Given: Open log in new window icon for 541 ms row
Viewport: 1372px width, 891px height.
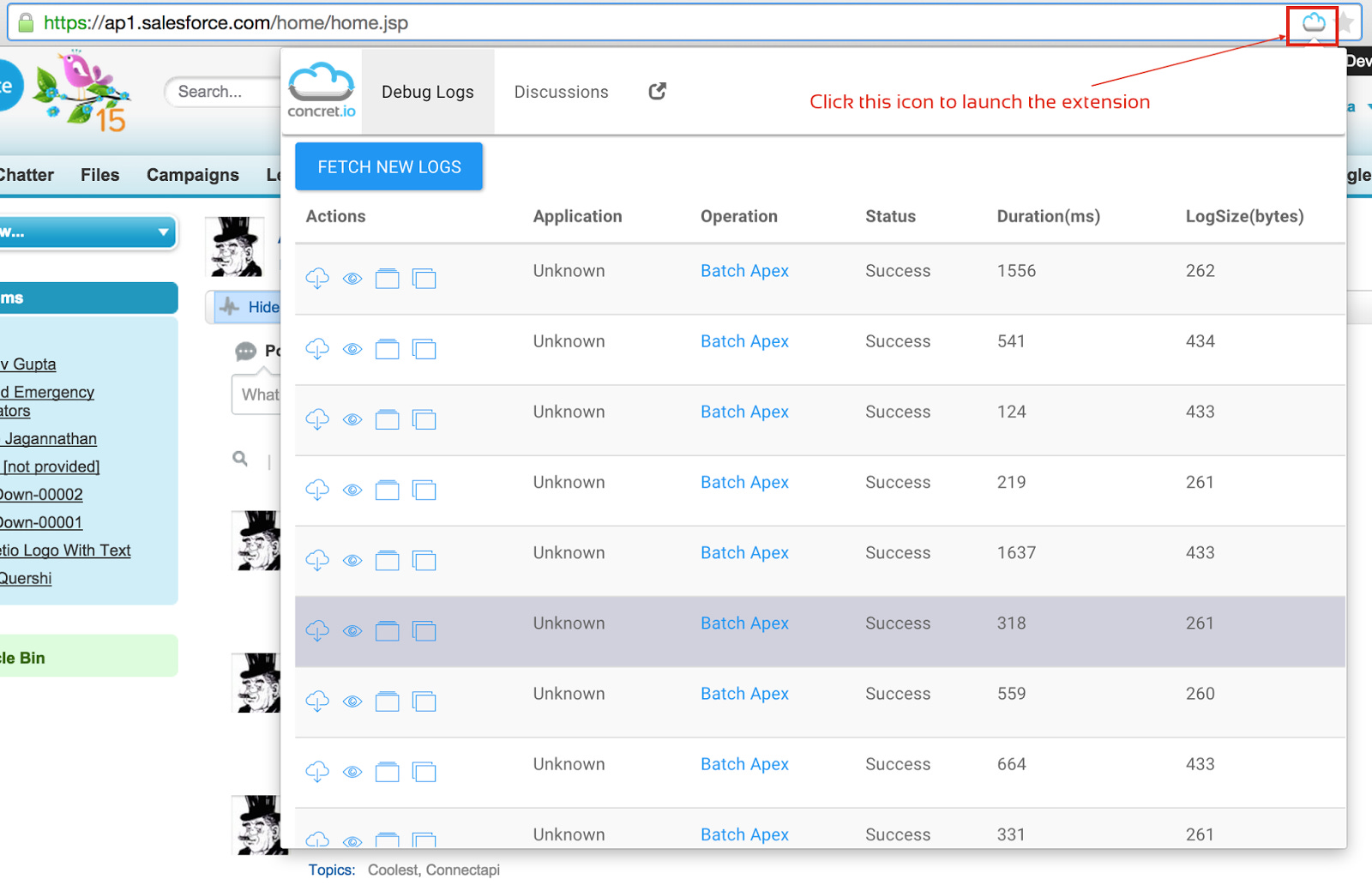Looking at the screenshot, I should [x=424, y=349].
